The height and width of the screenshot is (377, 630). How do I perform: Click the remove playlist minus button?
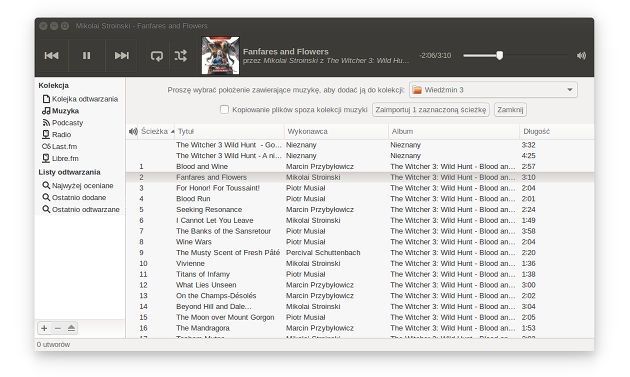[57, 328]
